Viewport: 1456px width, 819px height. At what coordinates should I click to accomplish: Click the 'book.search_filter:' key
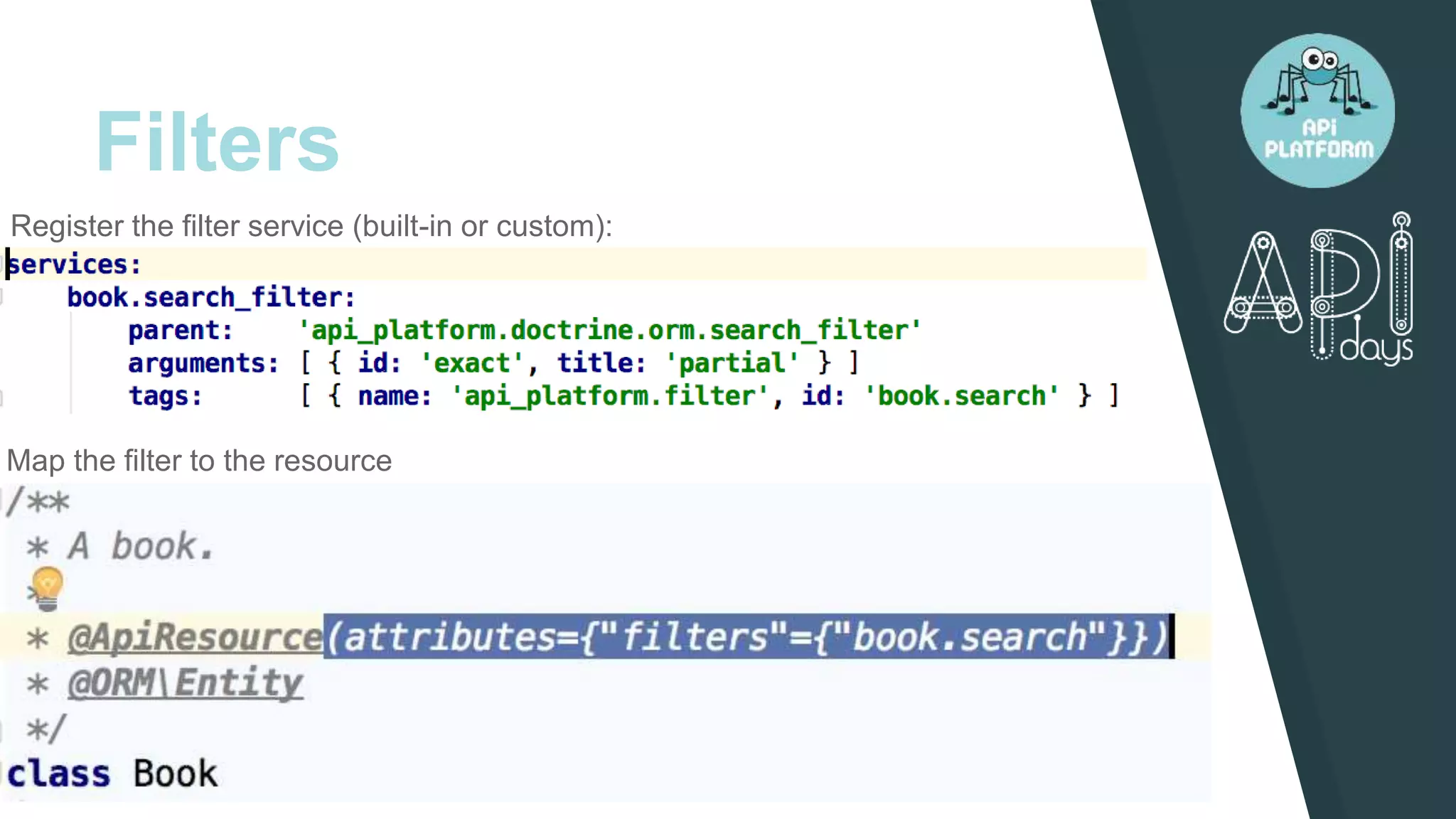click(x=211, y=297)
